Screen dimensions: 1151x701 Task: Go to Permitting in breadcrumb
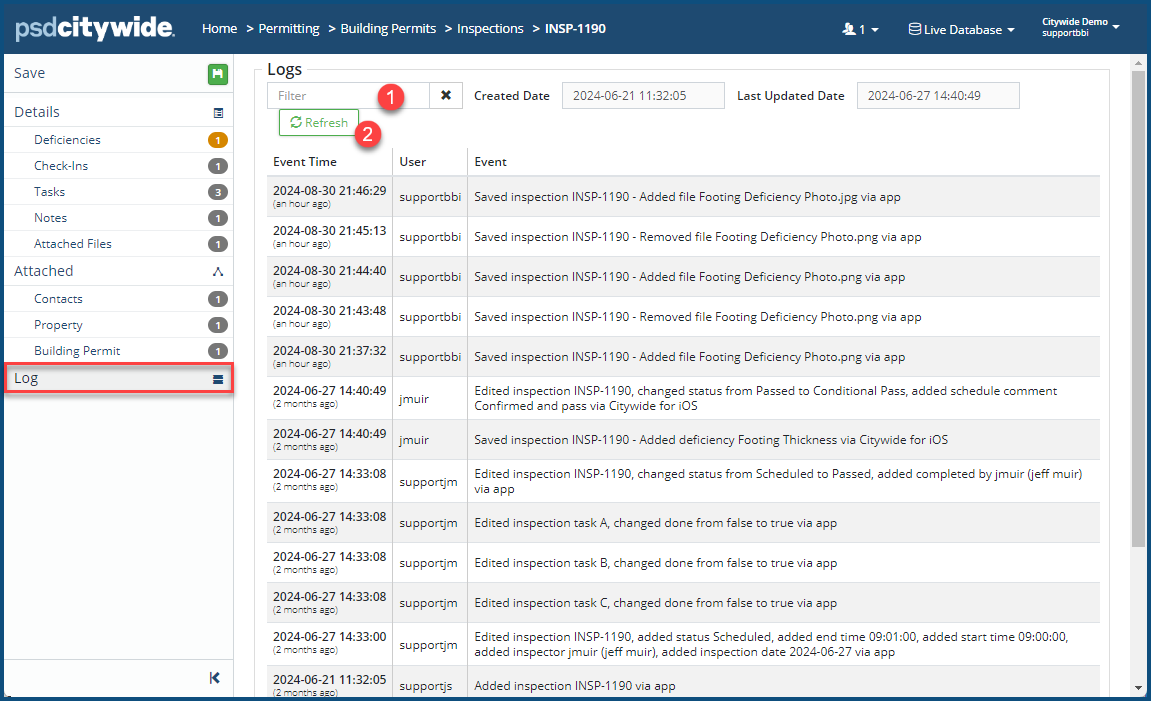(289, 29)
